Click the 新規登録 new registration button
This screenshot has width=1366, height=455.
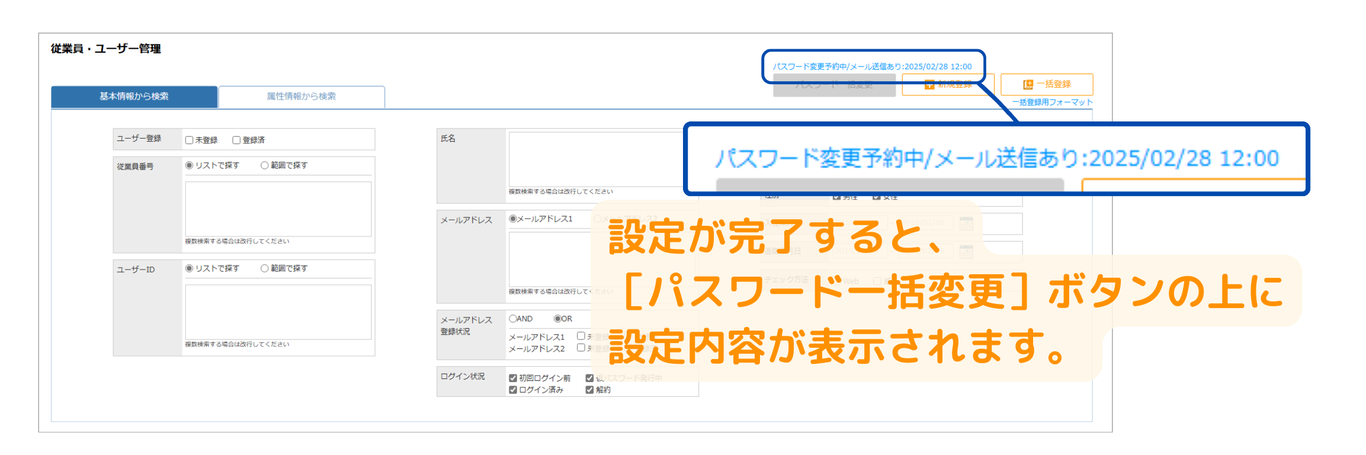point(948,85)
